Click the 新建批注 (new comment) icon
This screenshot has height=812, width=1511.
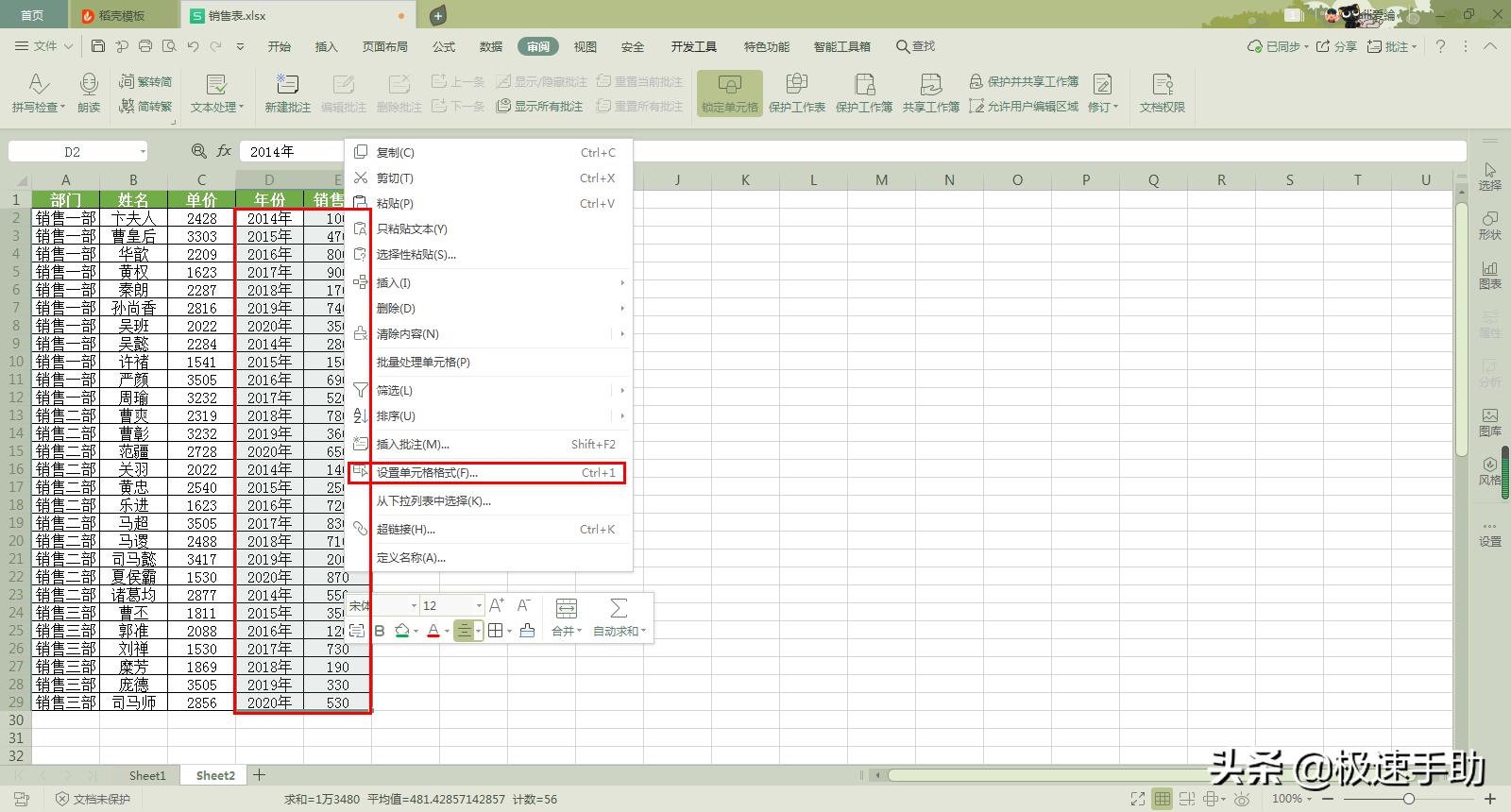[287, 86]
